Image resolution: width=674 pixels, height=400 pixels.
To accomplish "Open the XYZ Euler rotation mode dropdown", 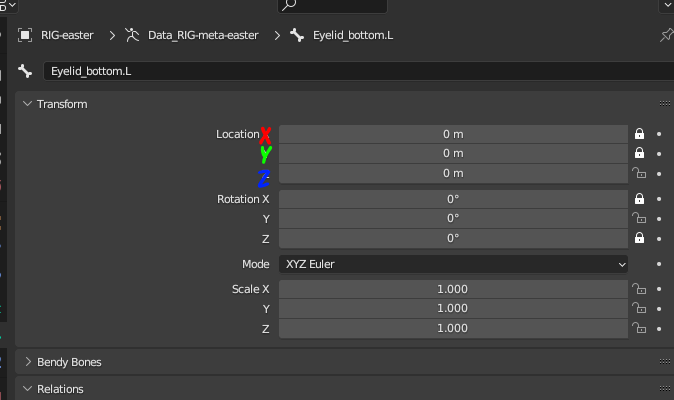I will pos(453,264).
